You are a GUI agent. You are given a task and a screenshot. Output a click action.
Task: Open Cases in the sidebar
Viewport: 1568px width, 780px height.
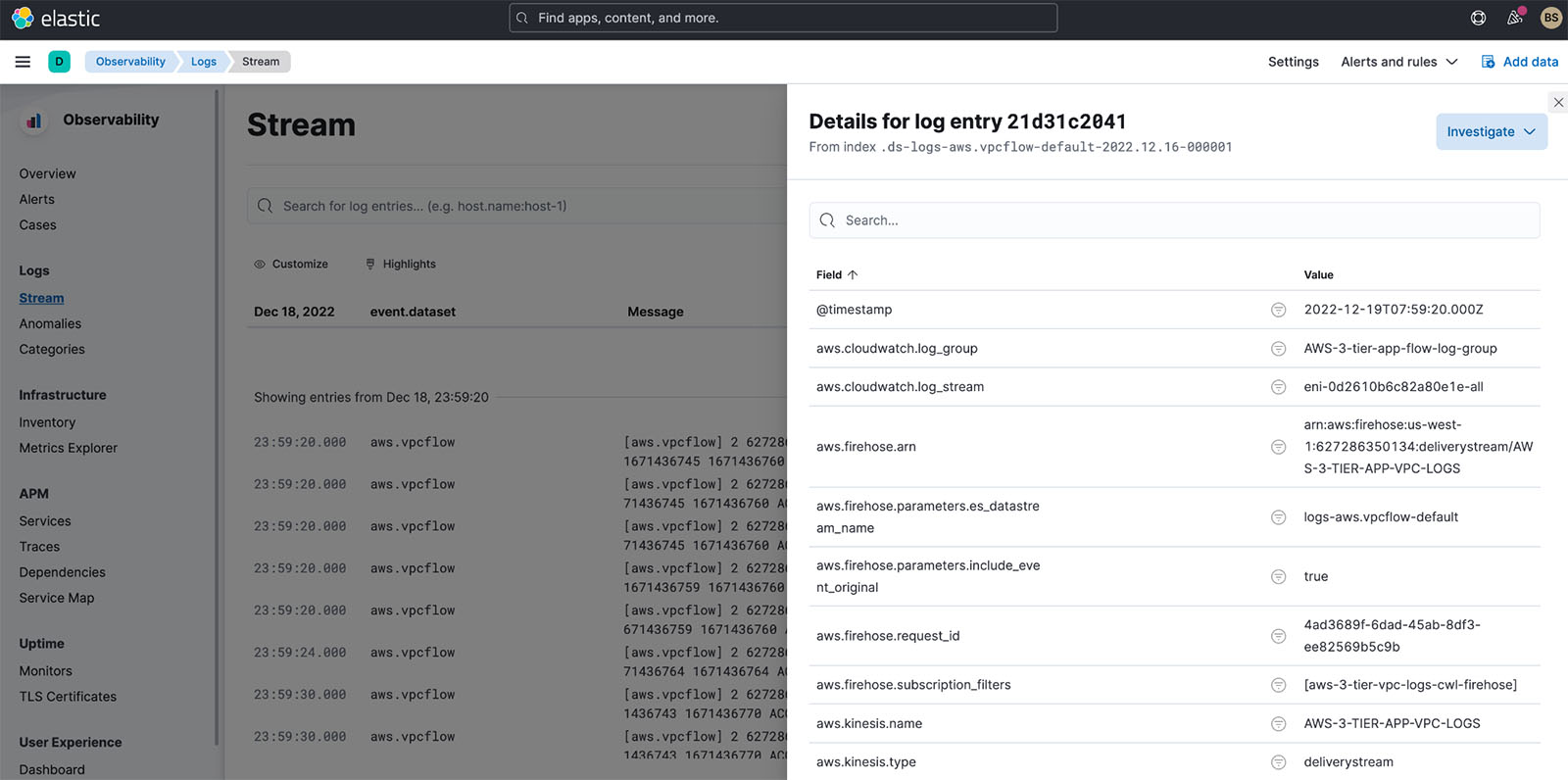pyautogui.click(x=37, y=224)
